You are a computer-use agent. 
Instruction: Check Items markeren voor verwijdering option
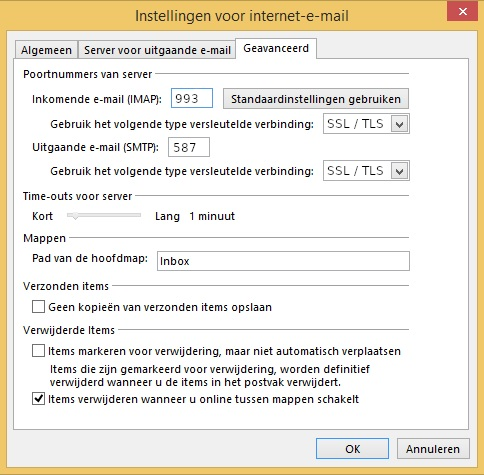38,351
